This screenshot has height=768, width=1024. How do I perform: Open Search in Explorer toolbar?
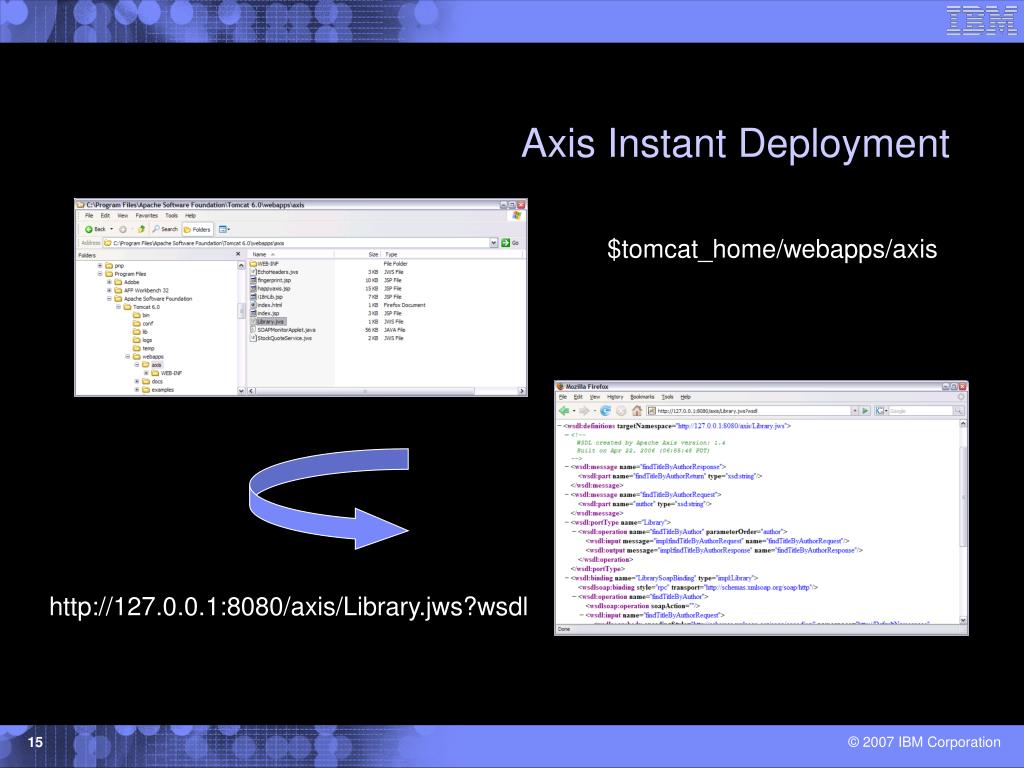click(165, 229)
